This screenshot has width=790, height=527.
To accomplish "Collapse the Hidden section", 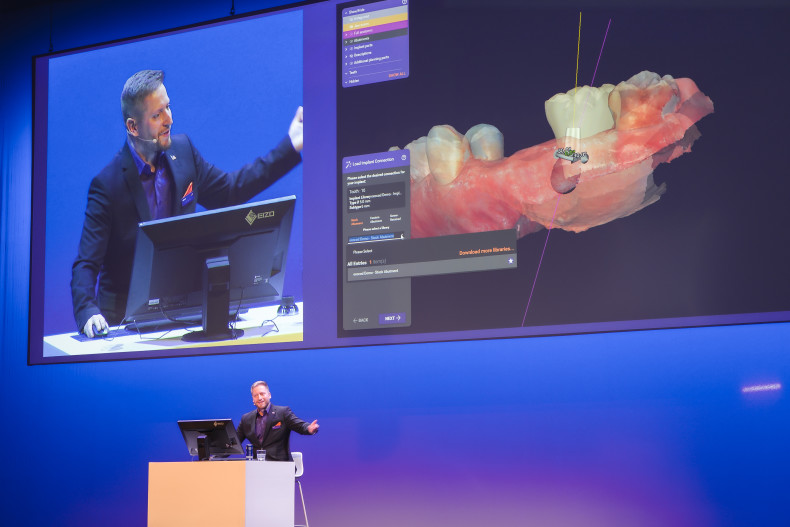I will [x=346, y=82].
